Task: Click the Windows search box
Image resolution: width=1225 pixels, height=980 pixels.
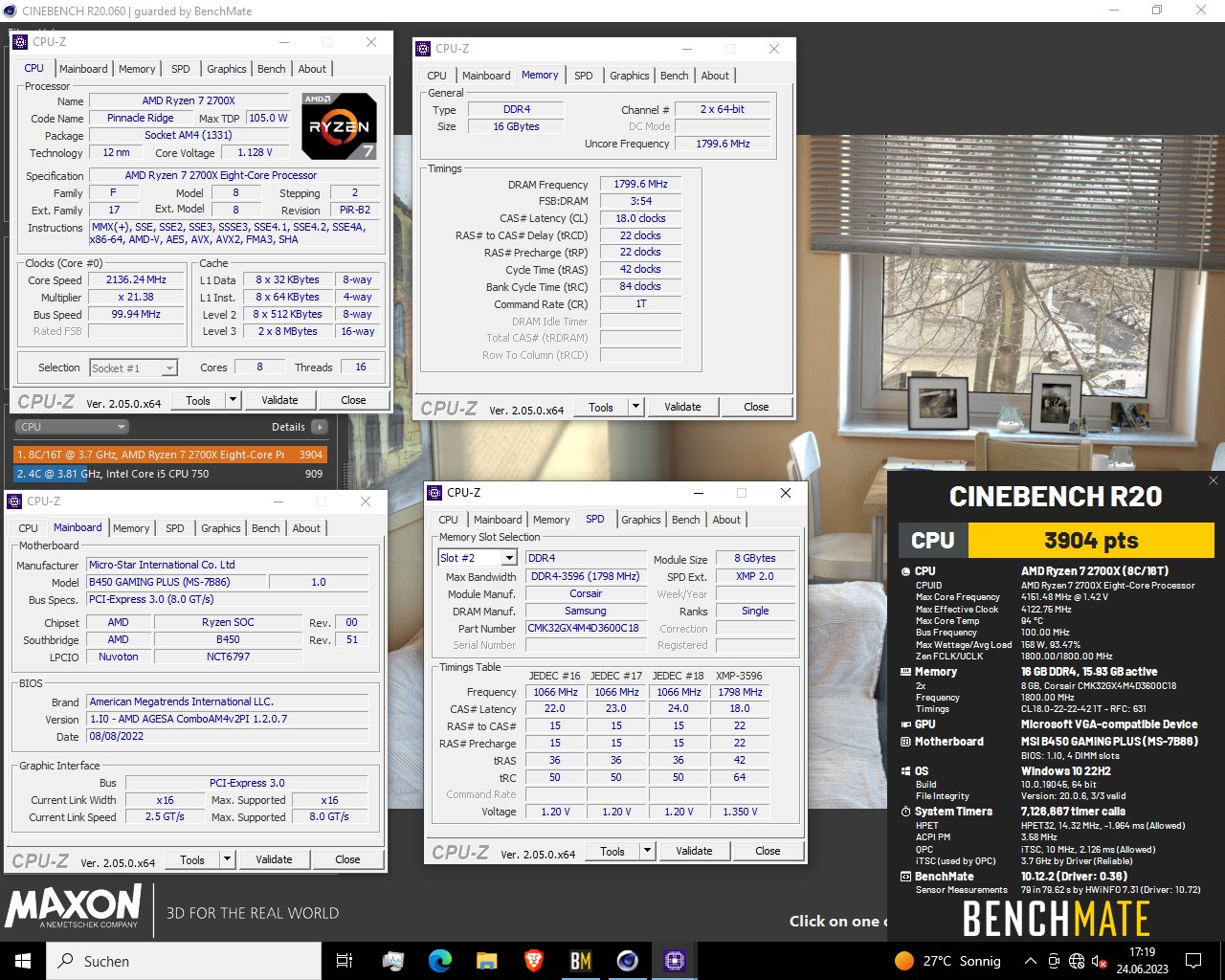Action: coord(183,961)
